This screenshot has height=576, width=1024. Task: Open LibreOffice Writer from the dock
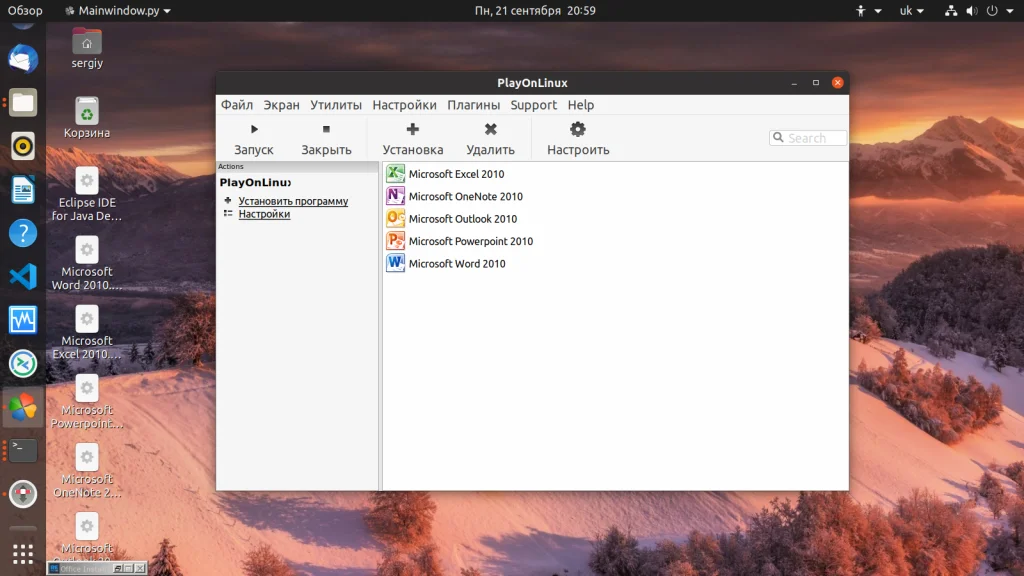pos(23,190)
